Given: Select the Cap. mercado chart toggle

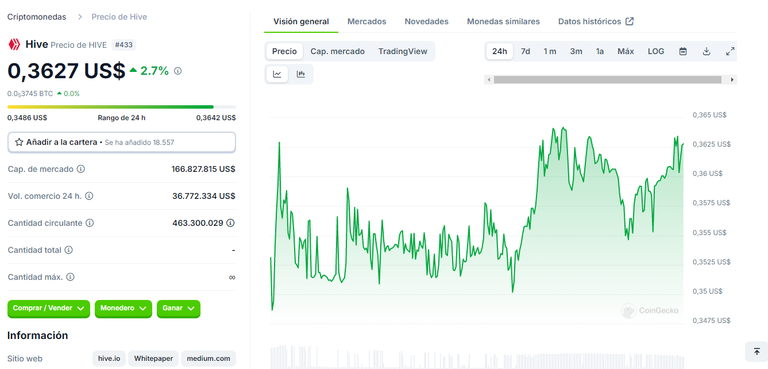Looking at the screenshot, I should click(x=337, y=51).
